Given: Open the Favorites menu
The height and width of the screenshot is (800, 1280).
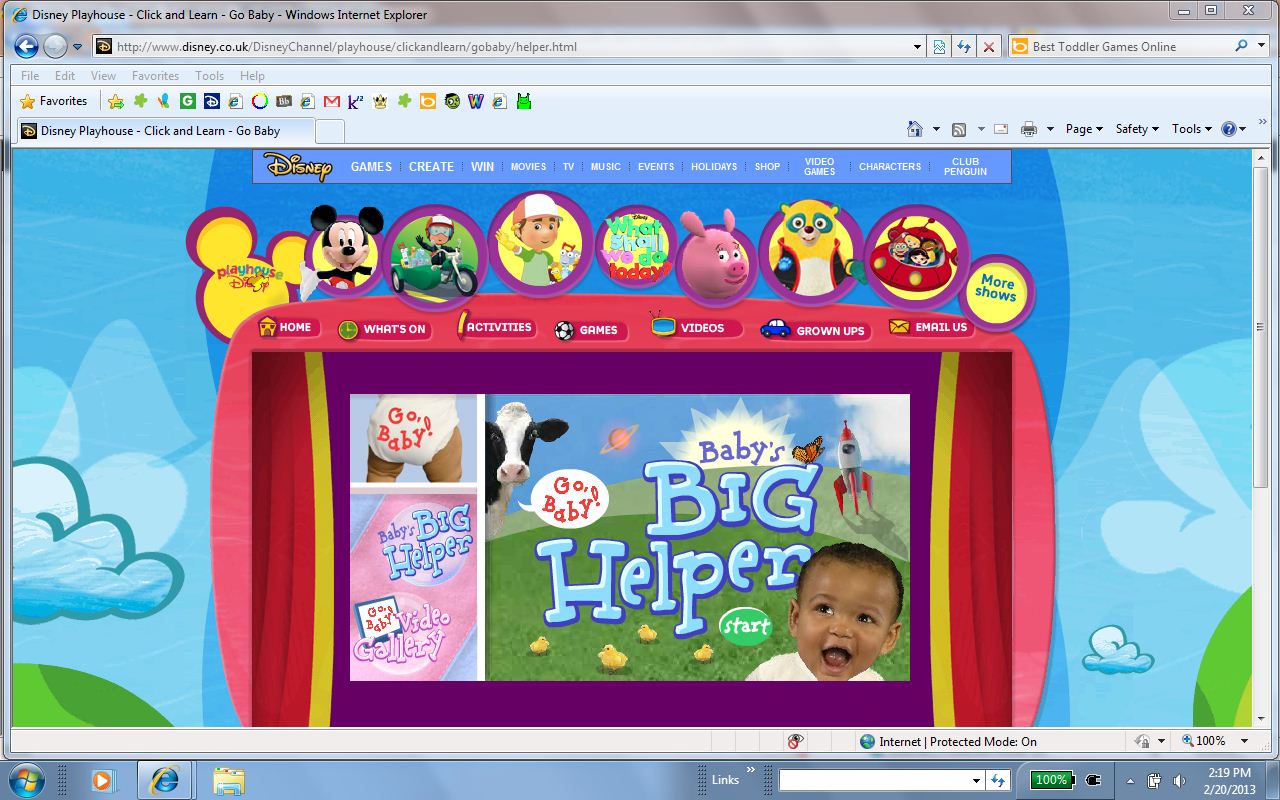Looking at the screenshot, I should 155,75.
